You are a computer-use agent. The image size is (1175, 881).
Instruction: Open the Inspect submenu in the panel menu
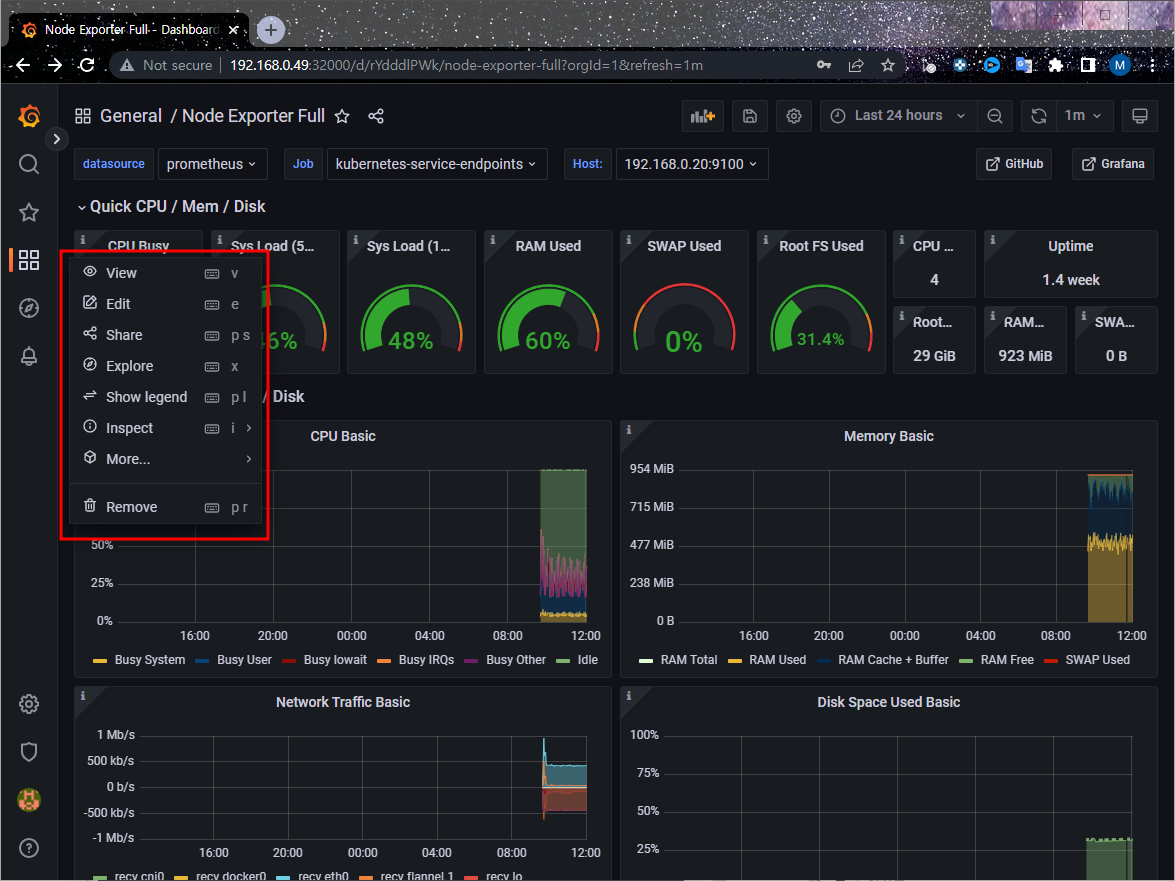tap(165, 428)
